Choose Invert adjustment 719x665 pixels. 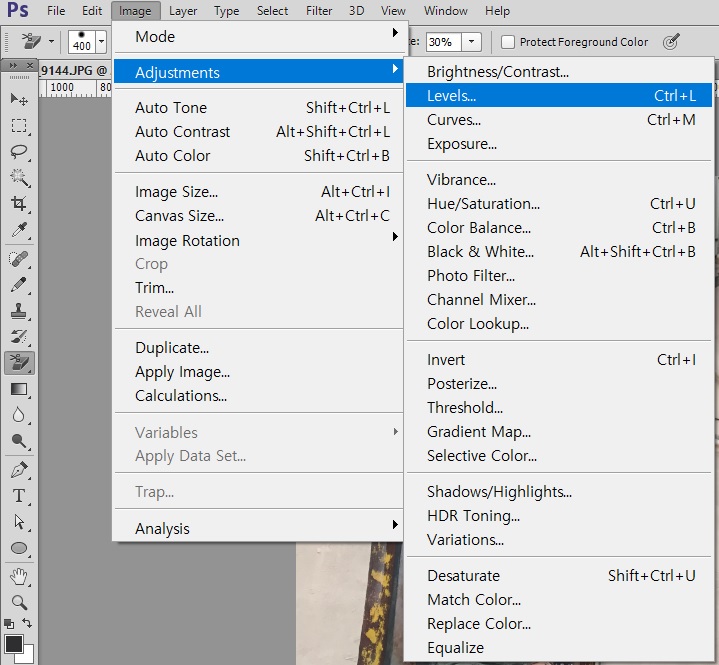559,360
